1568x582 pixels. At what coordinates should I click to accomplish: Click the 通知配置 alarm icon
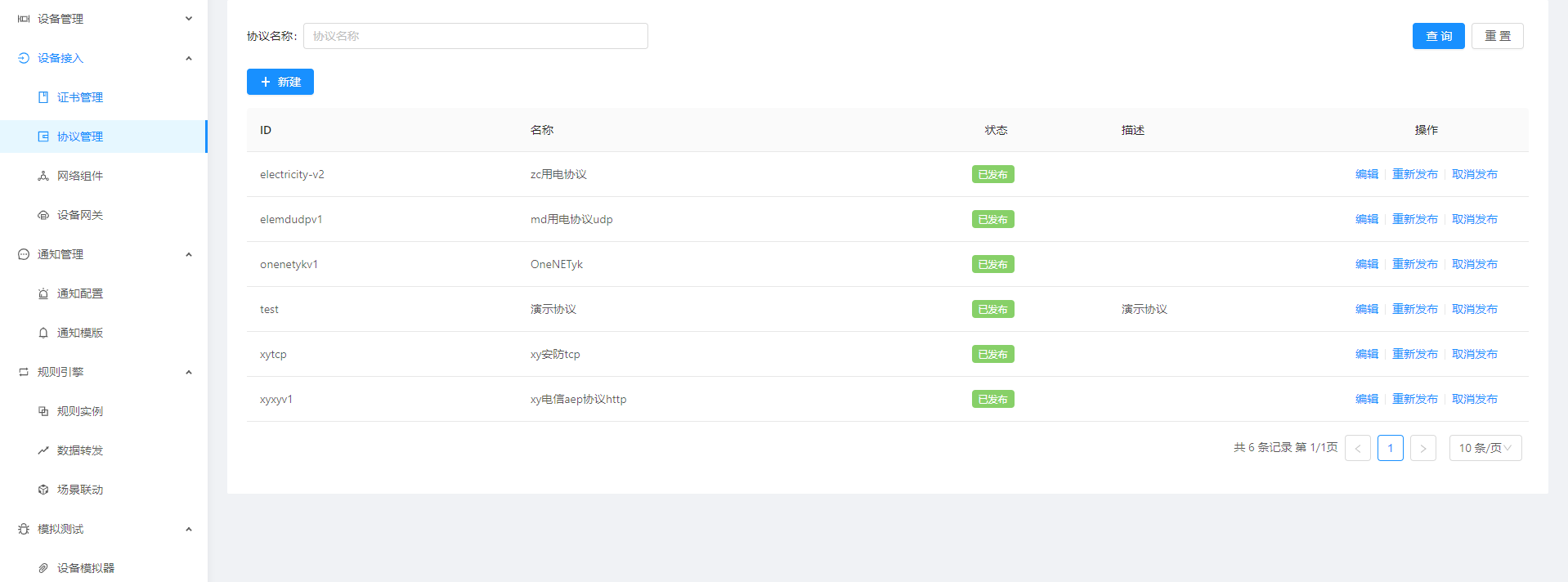pyautogui.click(x=43, y=293)
